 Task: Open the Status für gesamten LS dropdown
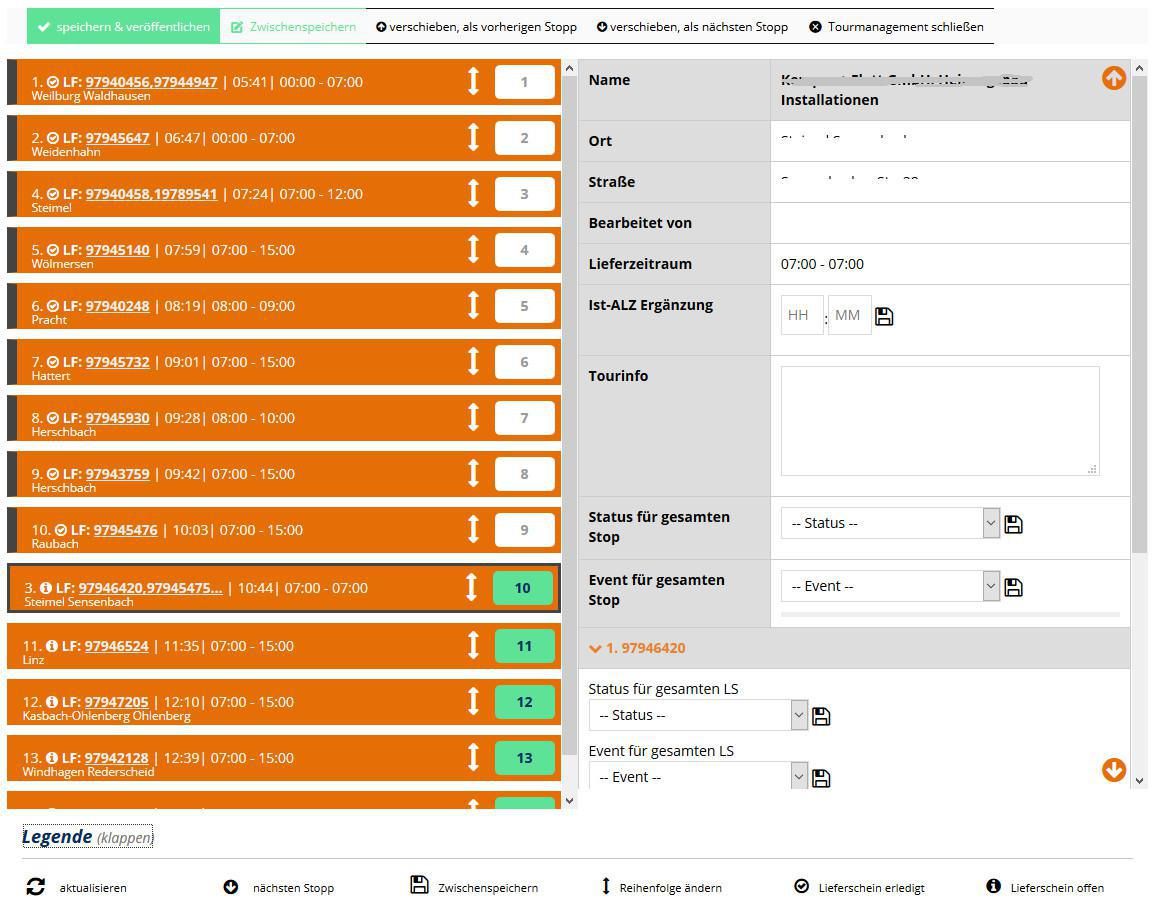(x=698, y=715)
